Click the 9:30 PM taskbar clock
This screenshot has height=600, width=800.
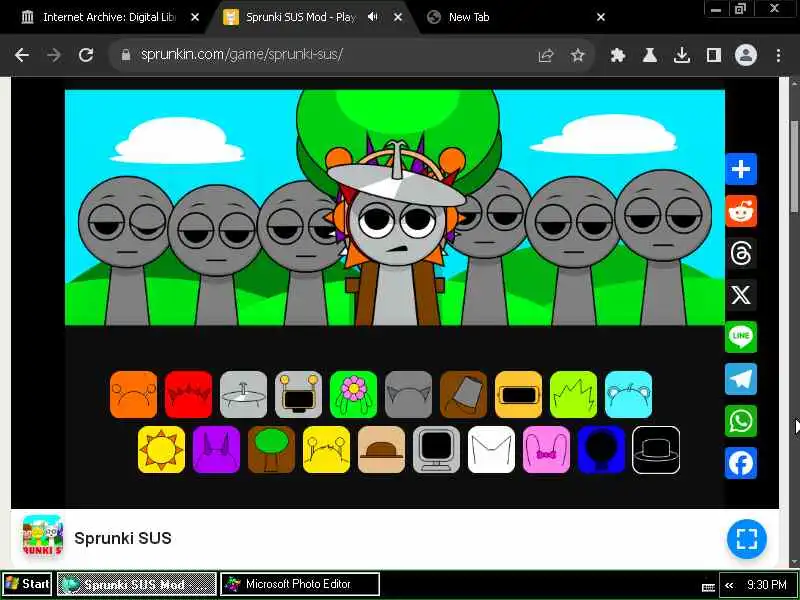click(767, 585)
